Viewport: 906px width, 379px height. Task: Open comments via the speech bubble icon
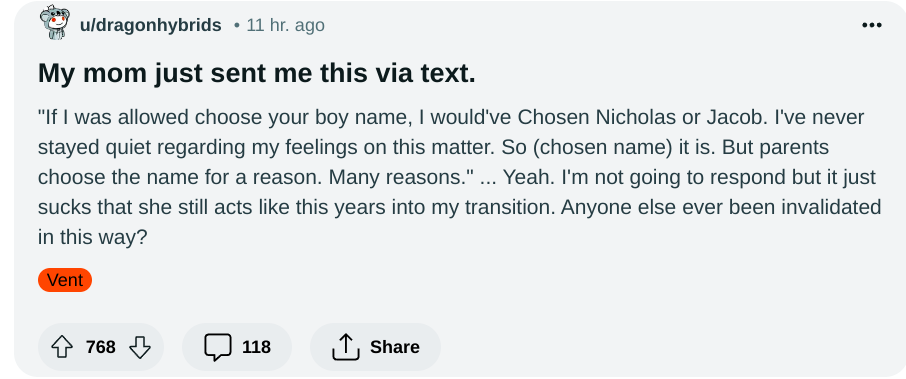pos(218,347)
